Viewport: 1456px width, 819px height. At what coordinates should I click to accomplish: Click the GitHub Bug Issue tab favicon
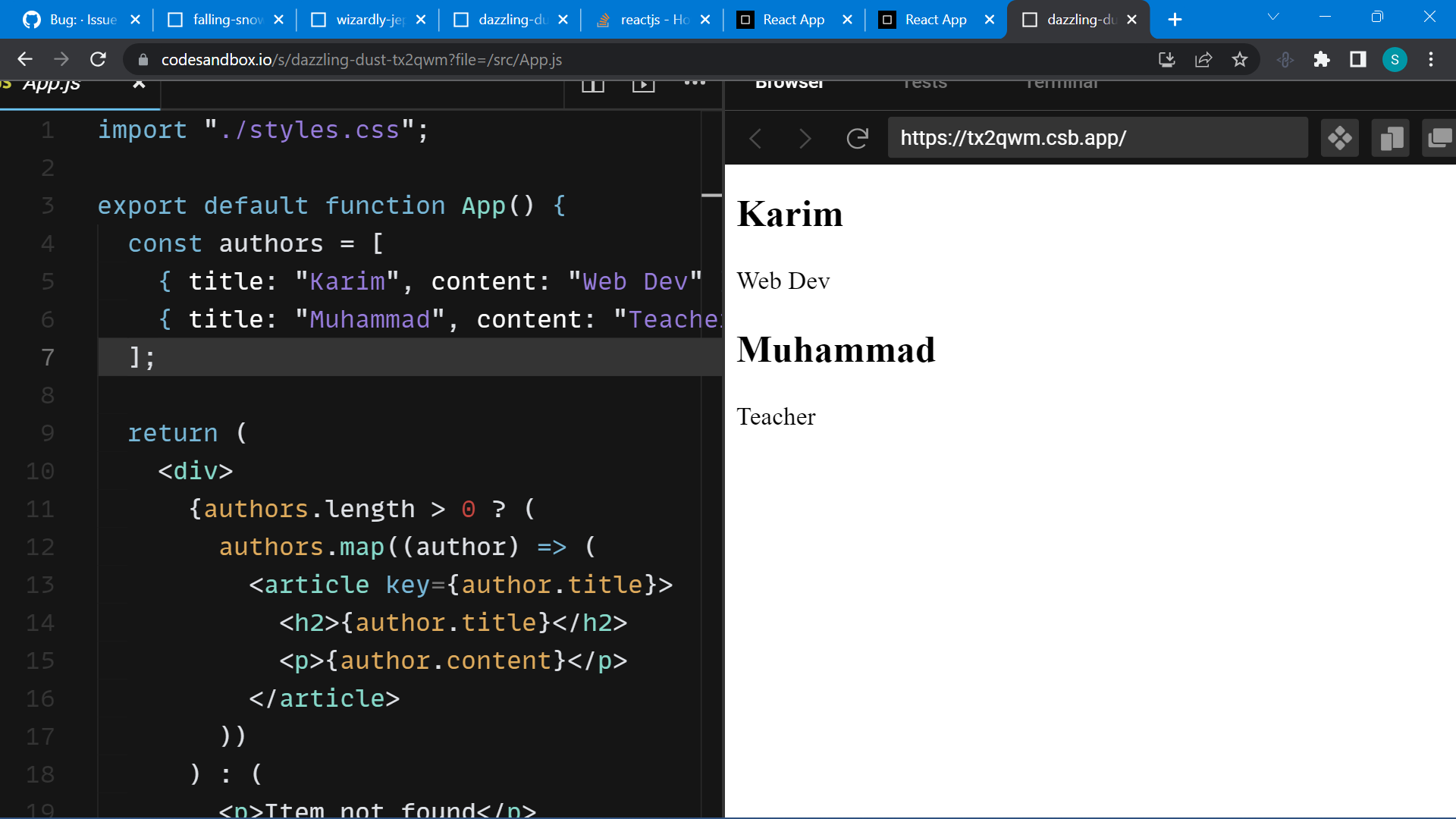coord(32,20)
